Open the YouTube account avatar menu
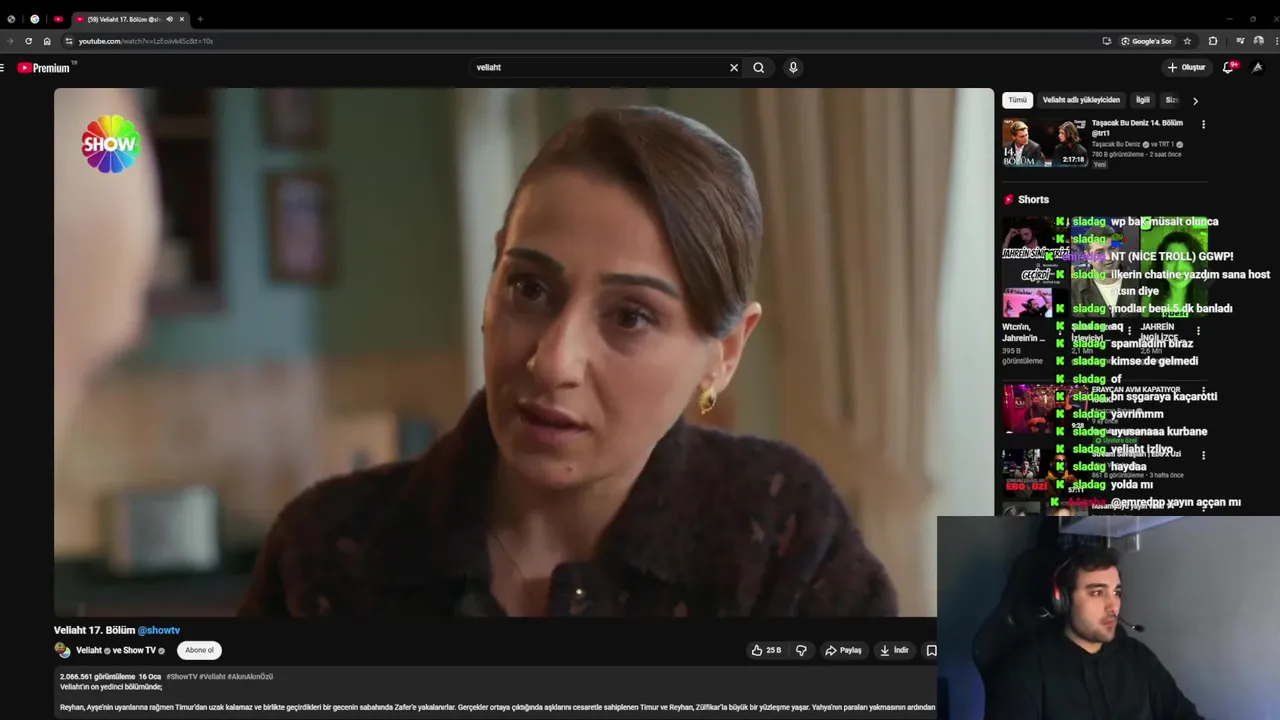The width and height of the screenshot is (1280, 720). [x=1258, y=68]
